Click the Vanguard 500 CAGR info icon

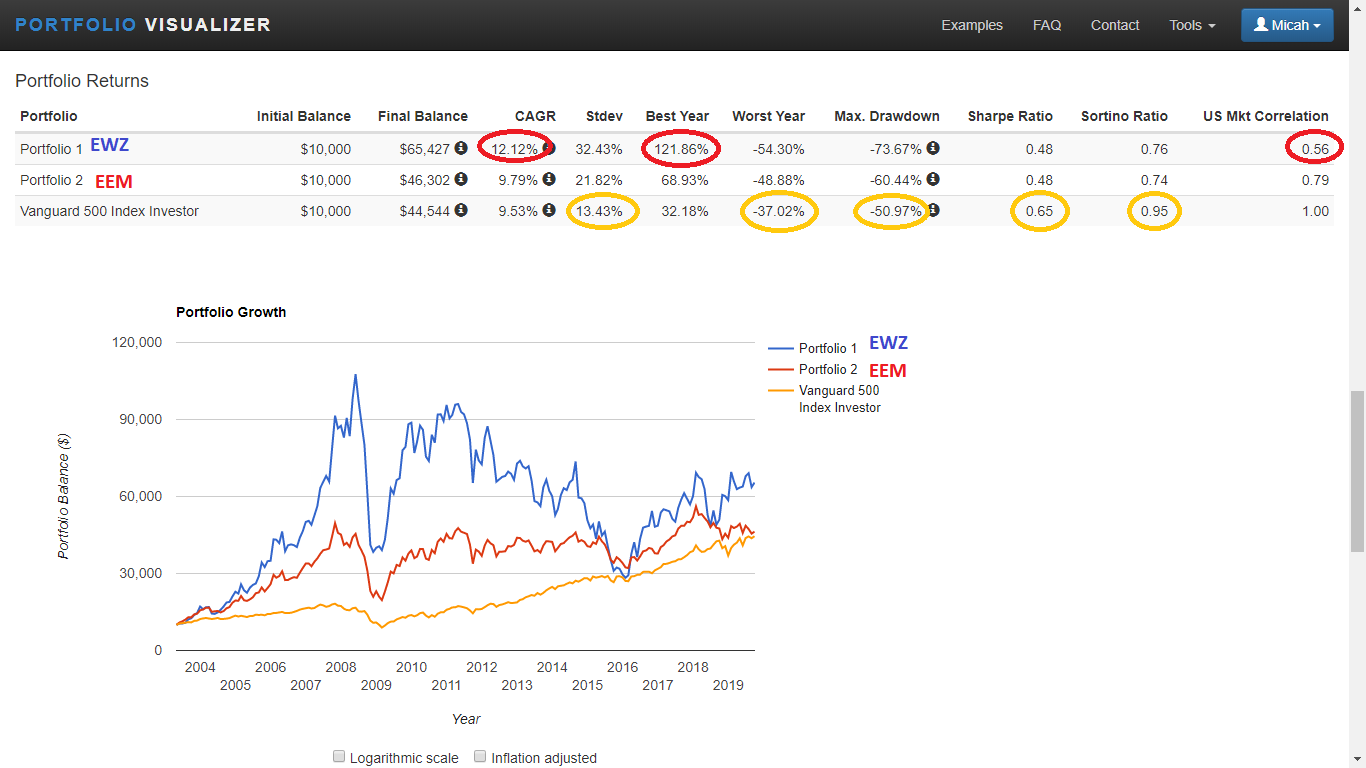click(x=549, y=210)
